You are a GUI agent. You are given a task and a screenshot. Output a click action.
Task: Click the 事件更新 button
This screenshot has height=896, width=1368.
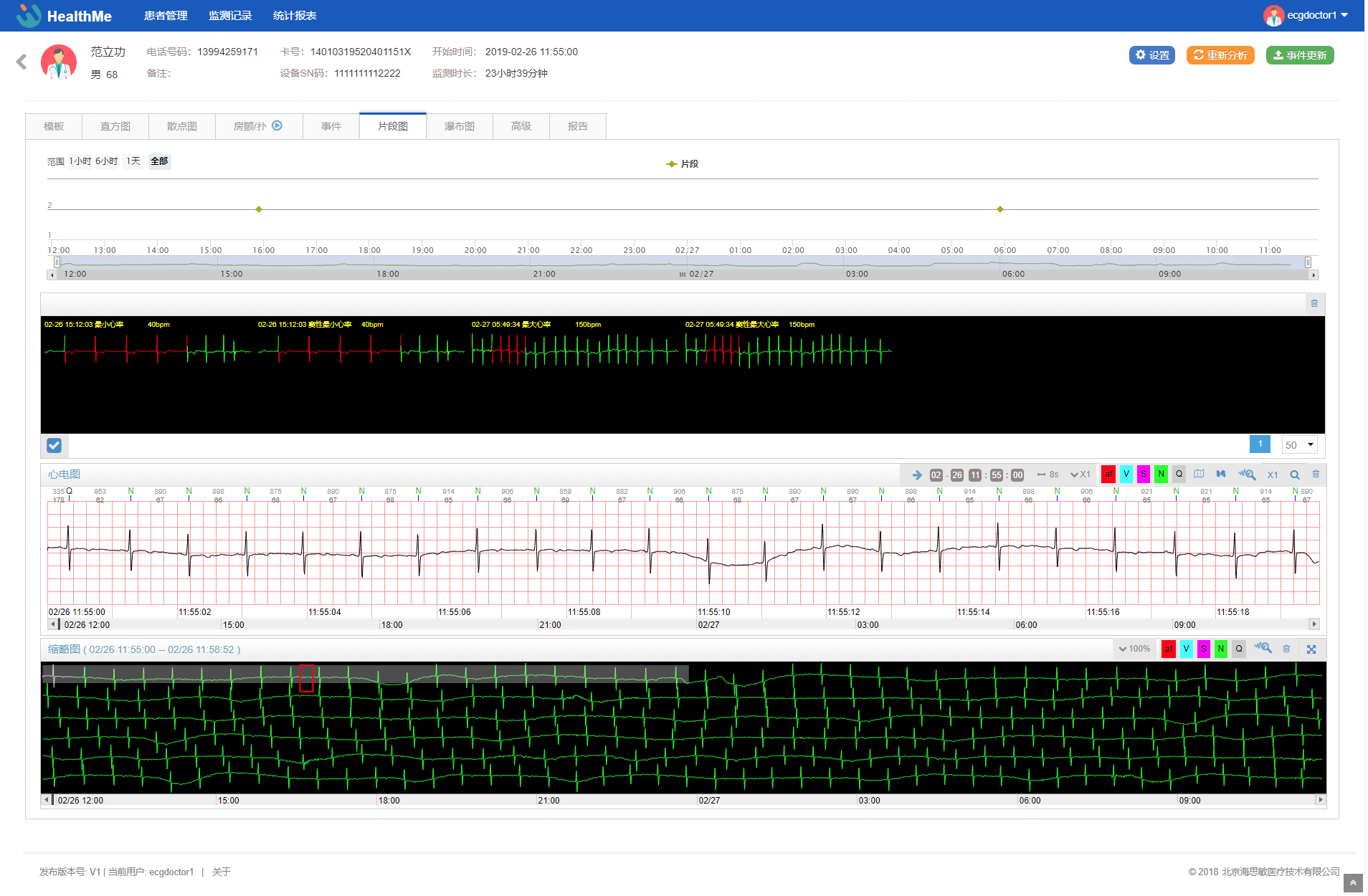click(x=1299, y=55)
